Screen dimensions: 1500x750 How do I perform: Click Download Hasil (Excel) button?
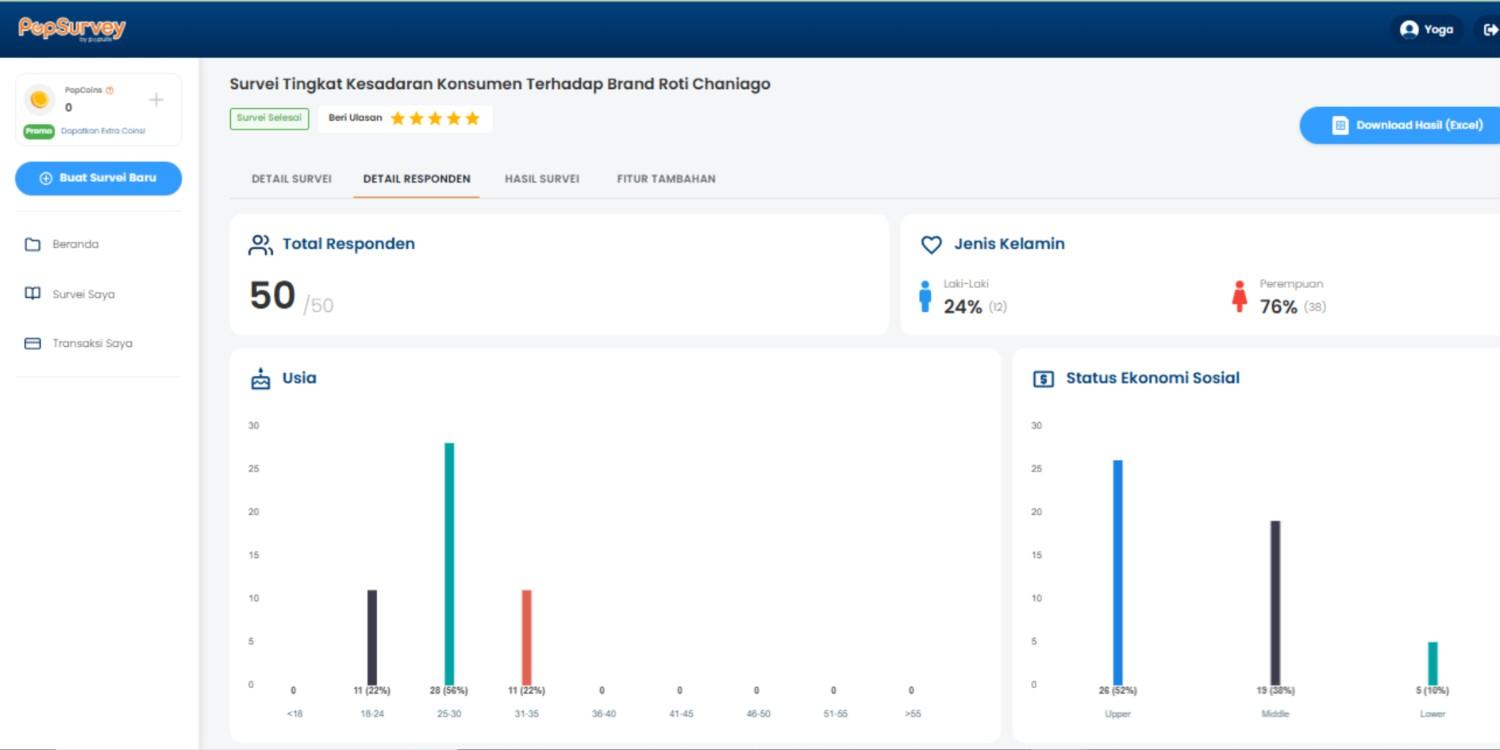1400,125
